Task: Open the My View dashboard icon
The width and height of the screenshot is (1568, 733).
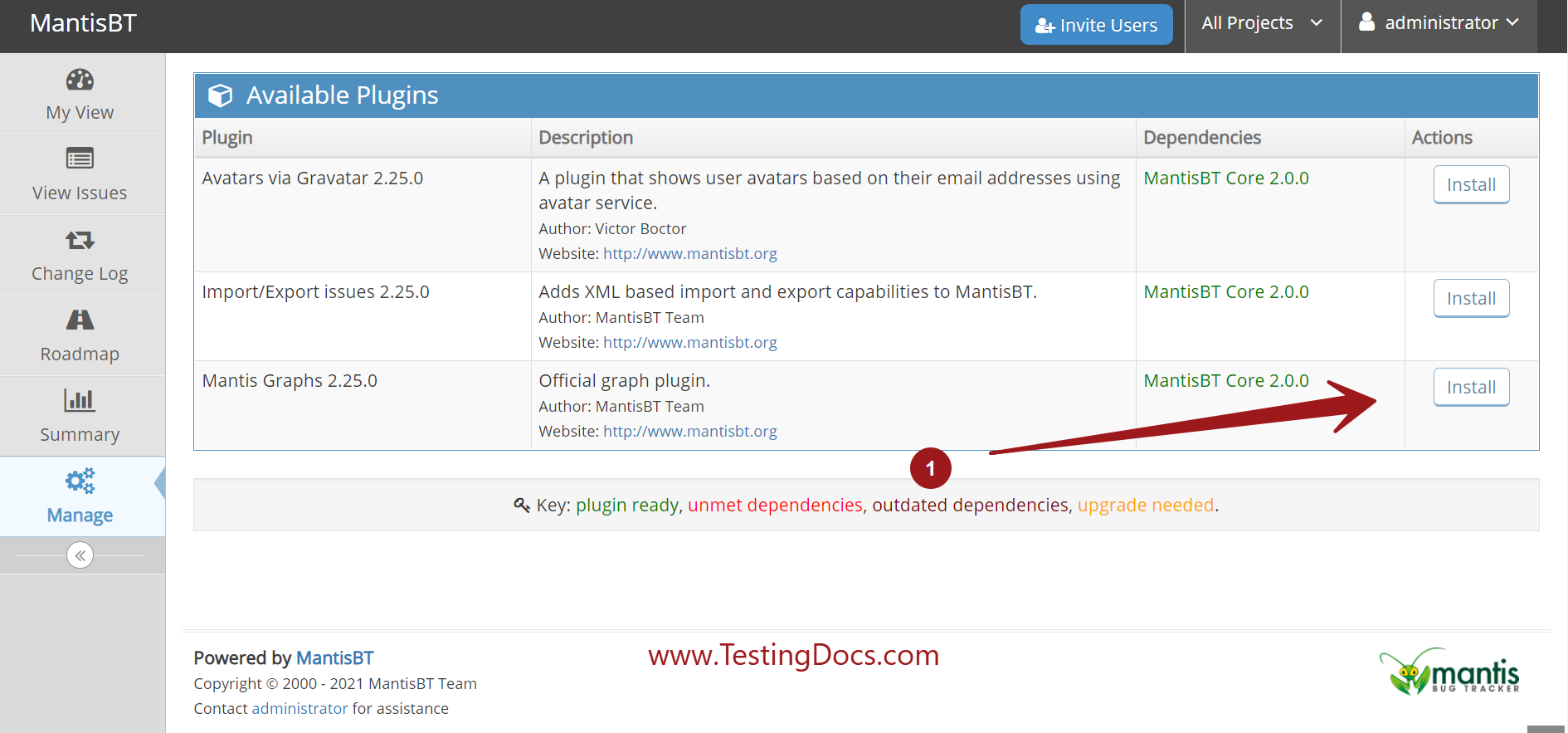Action: (80, 80)
